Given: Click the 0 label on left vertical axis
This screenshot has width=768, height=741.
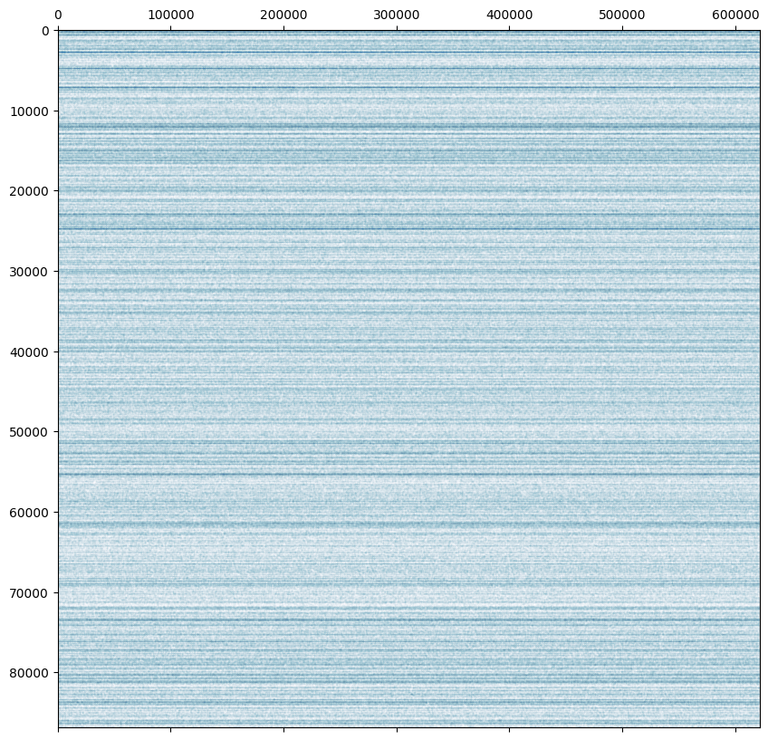Looking at the screenshot, I should tap(45, 31).
